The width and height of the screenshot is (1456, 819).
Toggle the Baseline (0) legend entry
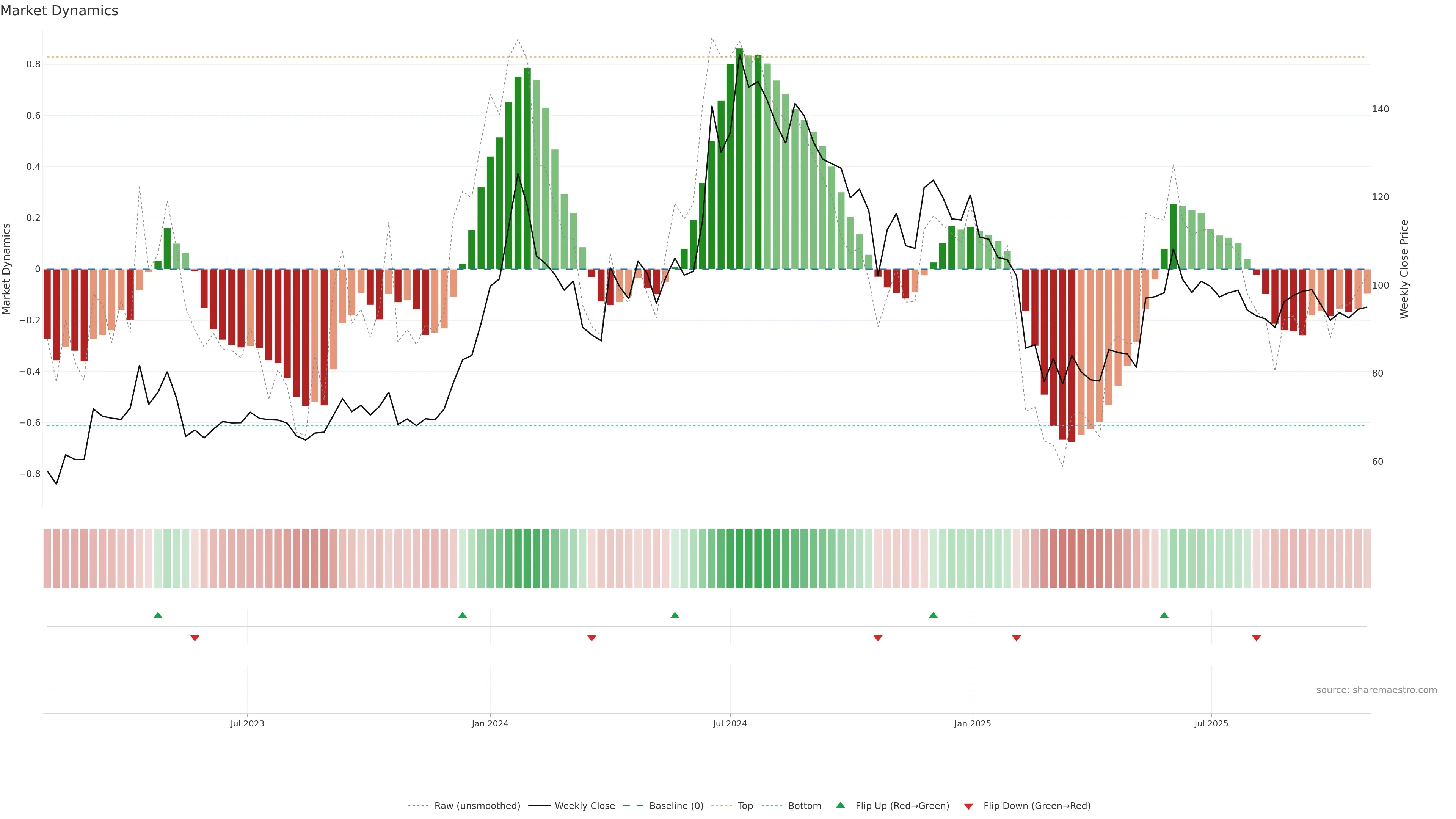676,806
